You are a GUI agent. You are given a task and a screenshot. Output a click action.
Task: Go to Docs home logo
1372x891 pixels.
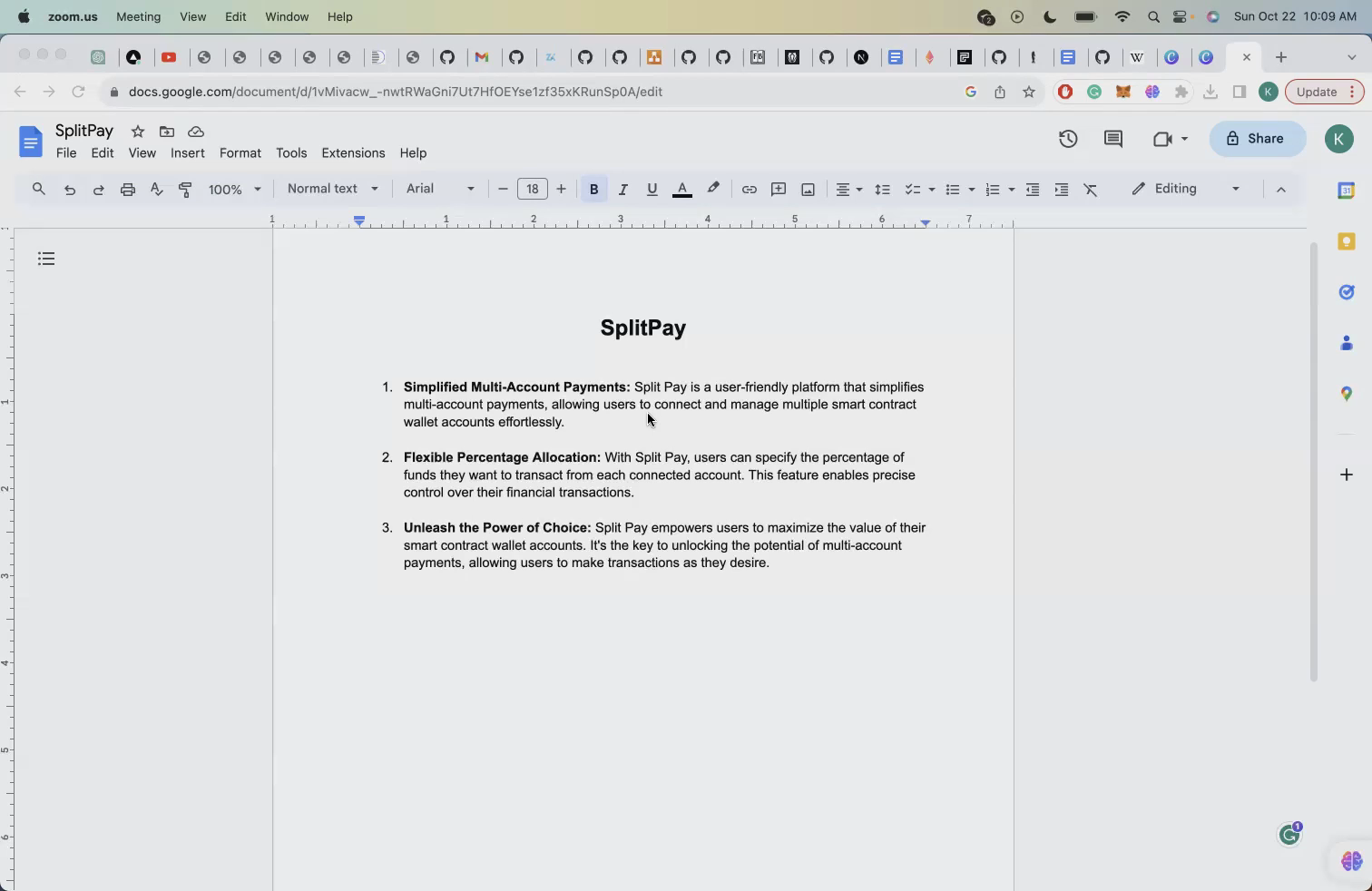click(30, 142)
